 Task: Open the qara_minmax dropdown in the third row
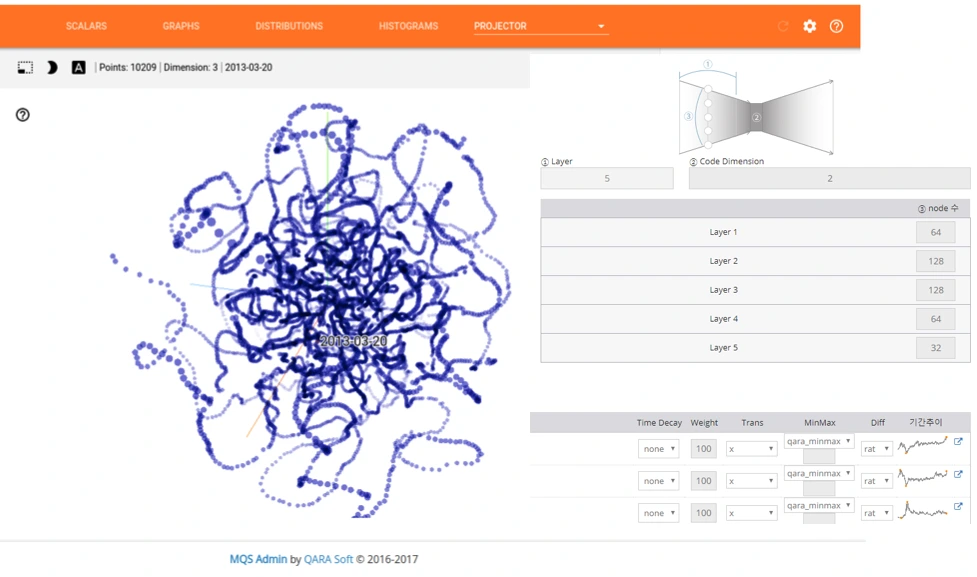(819, 505)
